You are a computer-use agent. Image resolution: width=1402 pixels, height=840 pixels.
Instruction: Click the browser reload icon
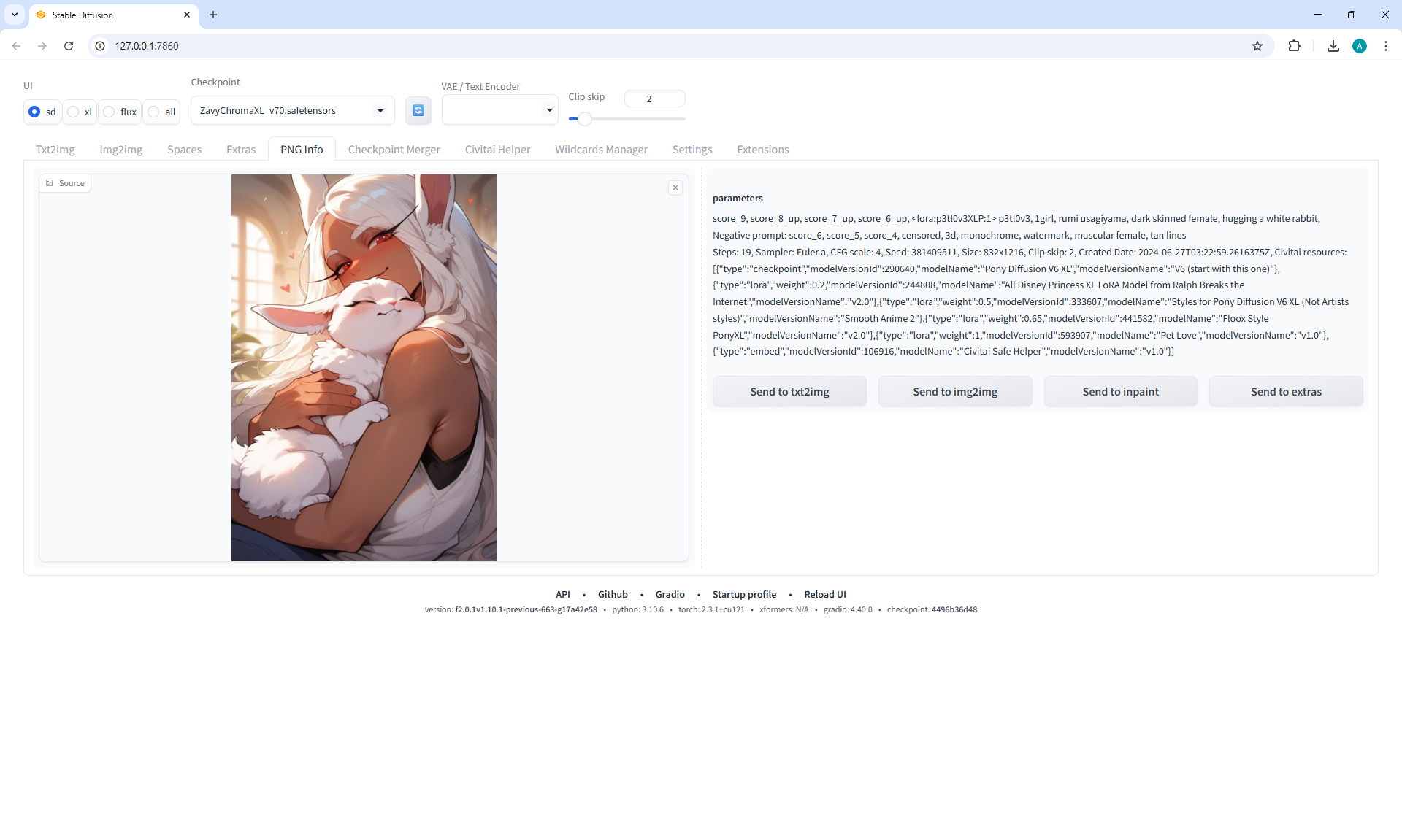tap(69, 46)
